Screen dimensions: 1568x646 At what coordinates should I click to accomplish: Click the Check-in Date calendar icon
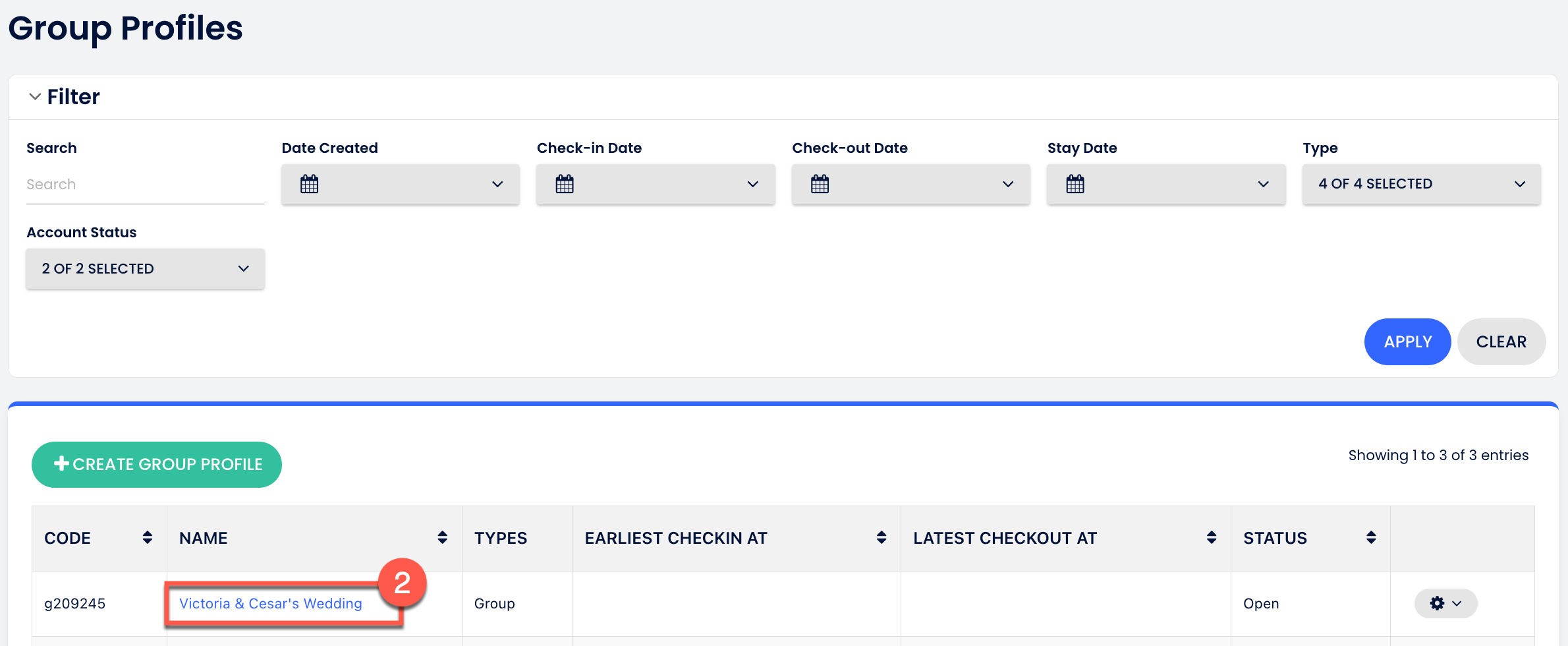(x=565, y=184)
